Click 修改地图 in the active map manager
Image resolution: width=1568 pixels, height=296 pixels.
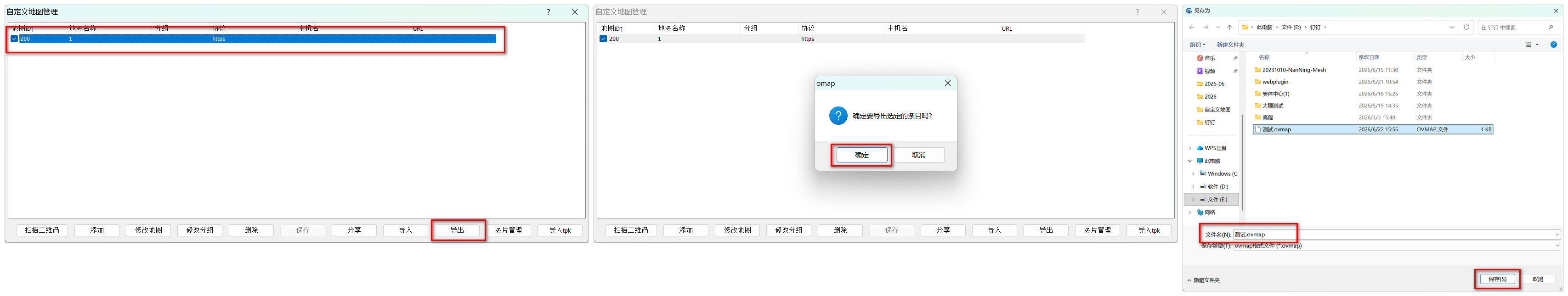click(x=148, y=230)
